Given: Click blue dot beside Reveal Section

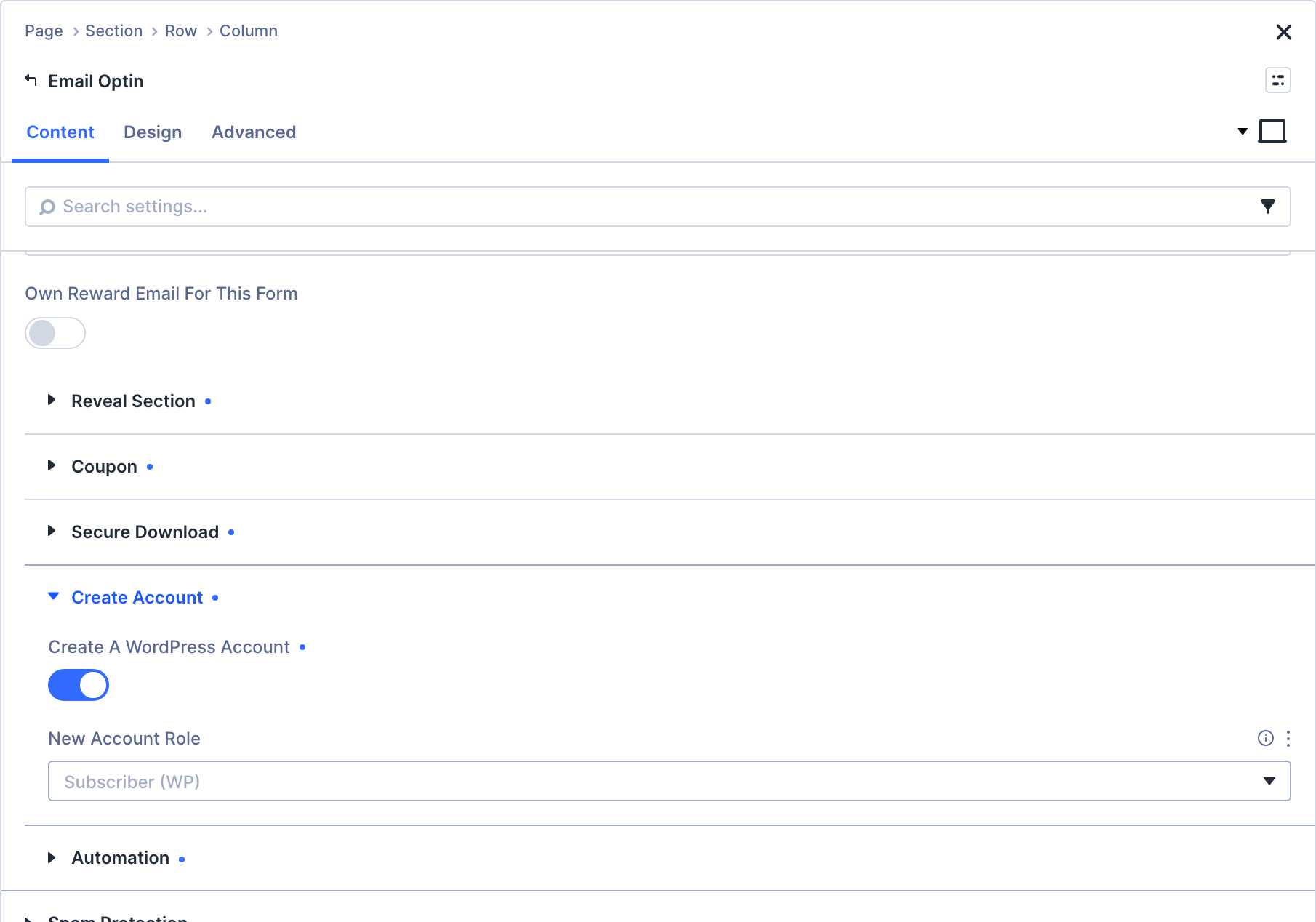Looking at the screenshot, I should pyautogui.click(x=208, y=401).
